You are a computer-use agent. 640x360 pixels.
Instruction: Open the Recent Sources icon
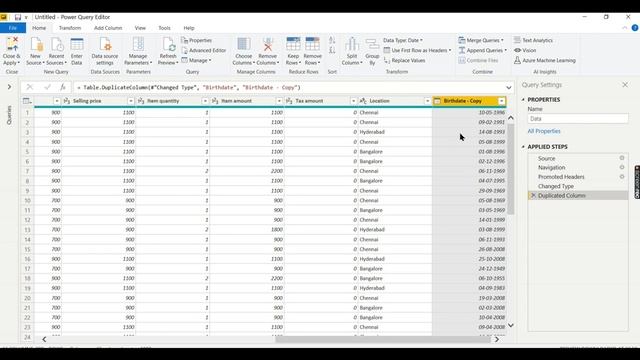(57, 44)
